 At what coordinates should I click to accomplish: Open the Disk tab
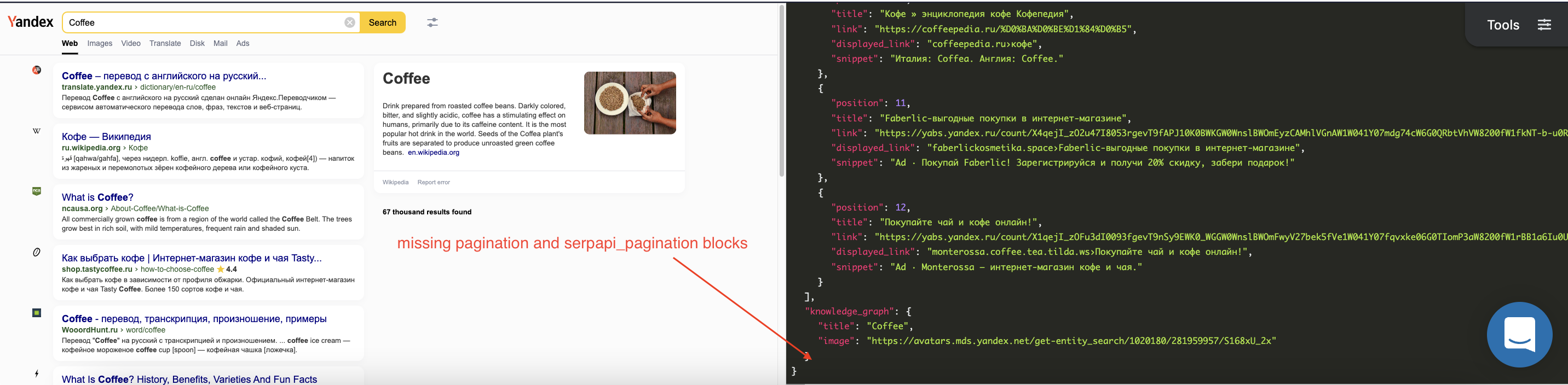(x=197, y=43)
